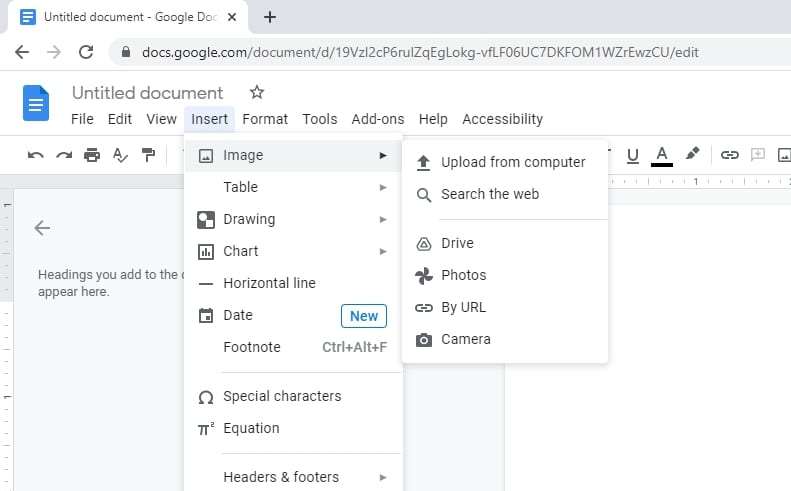Open a new browser tab
This screenshot has width=791, height=491.
tap(270, 17)
